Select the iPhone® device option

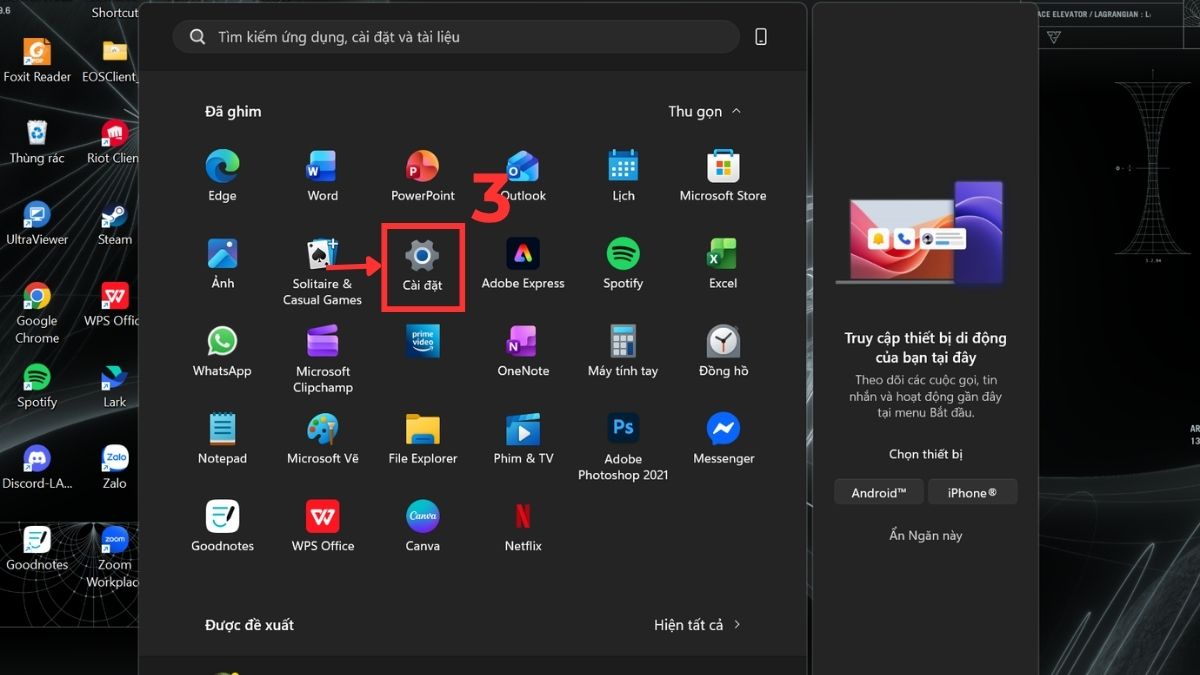pyautogui.click(x=972, y=491)
